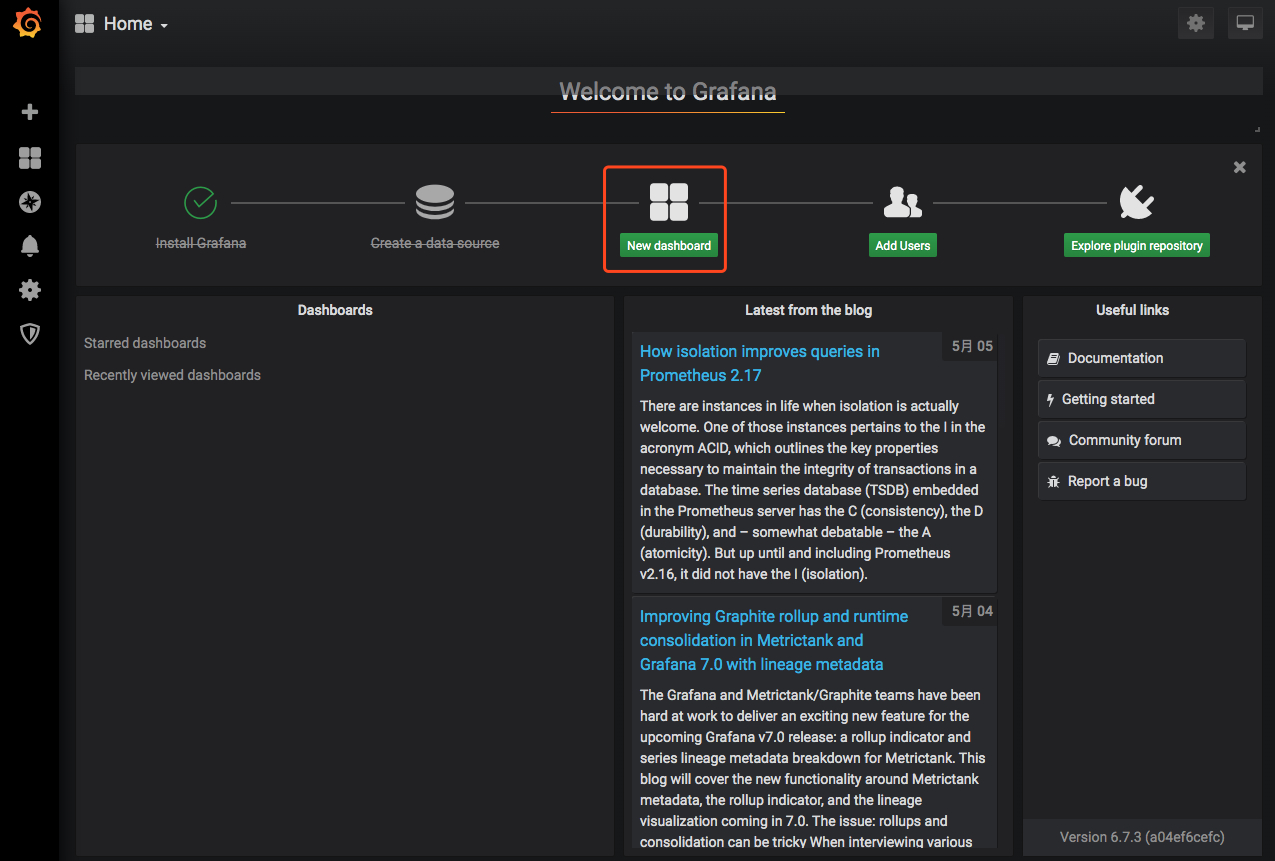Click the data source database icon
Viewport: 1275px width, 861px height.
435,202
